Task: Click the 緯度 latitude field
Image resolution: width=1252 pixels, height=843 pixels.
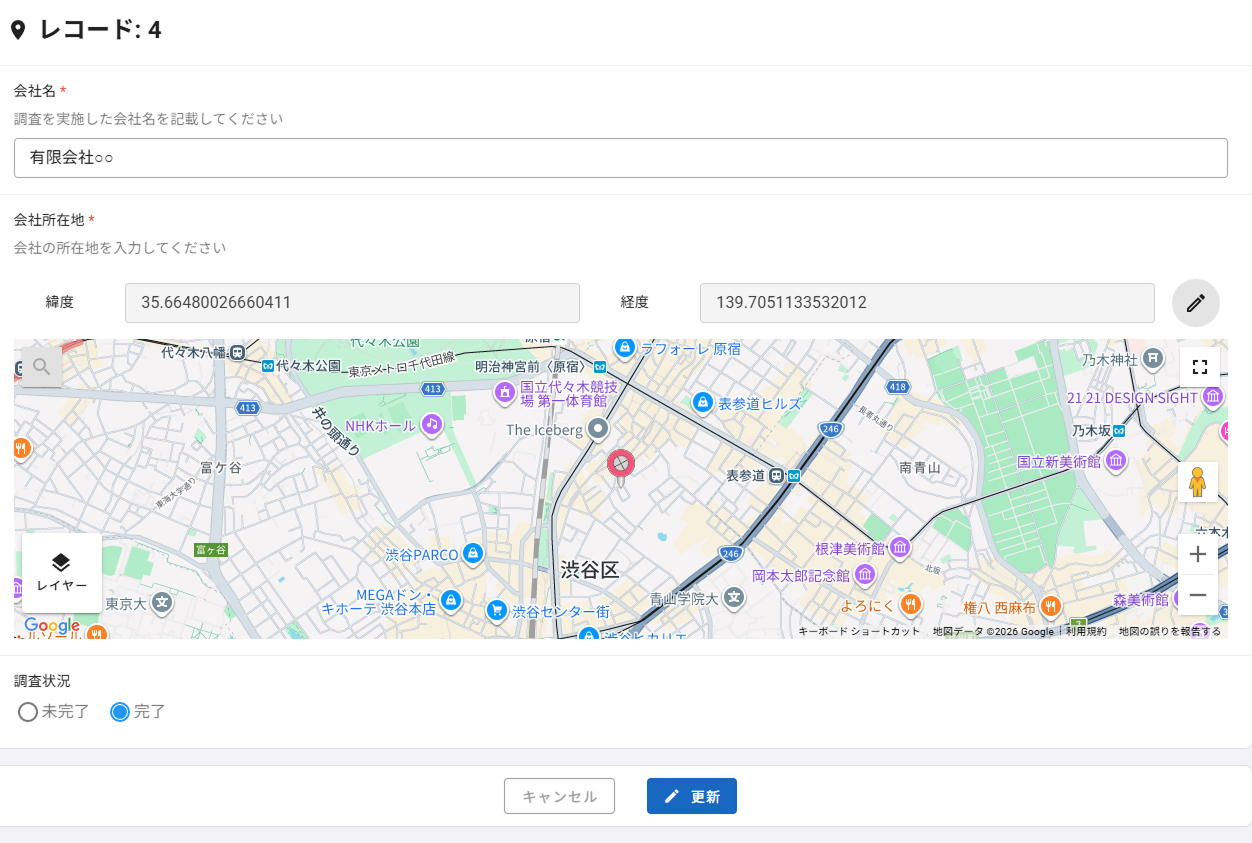Action: click(x=352, y=303)
